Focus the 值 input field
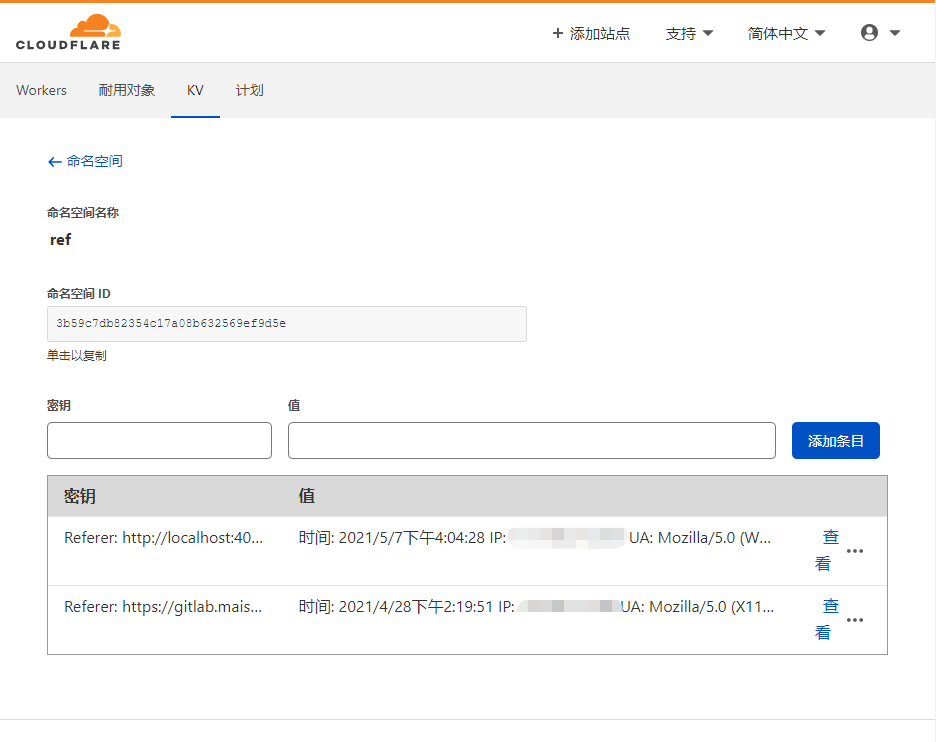This screenshot has width=936, height=742. click(x=532, y=441)
